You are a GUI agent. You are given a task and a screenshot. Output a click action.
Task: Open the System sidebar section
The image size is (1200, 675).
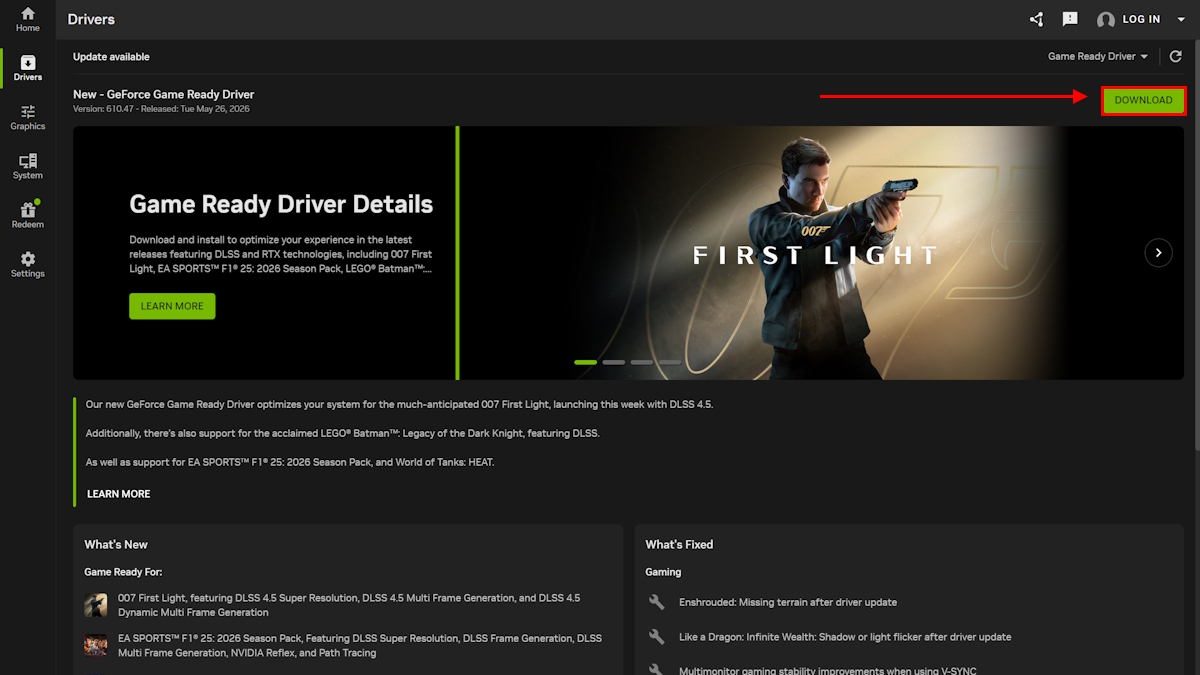[28, 166]
